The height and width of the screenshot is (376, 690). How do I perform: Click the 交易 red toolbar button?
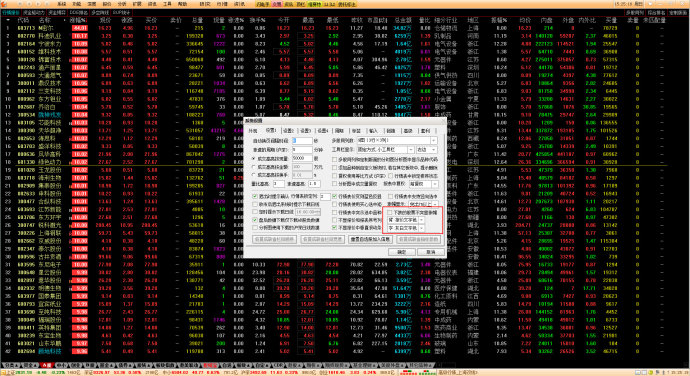coord(276,4)
